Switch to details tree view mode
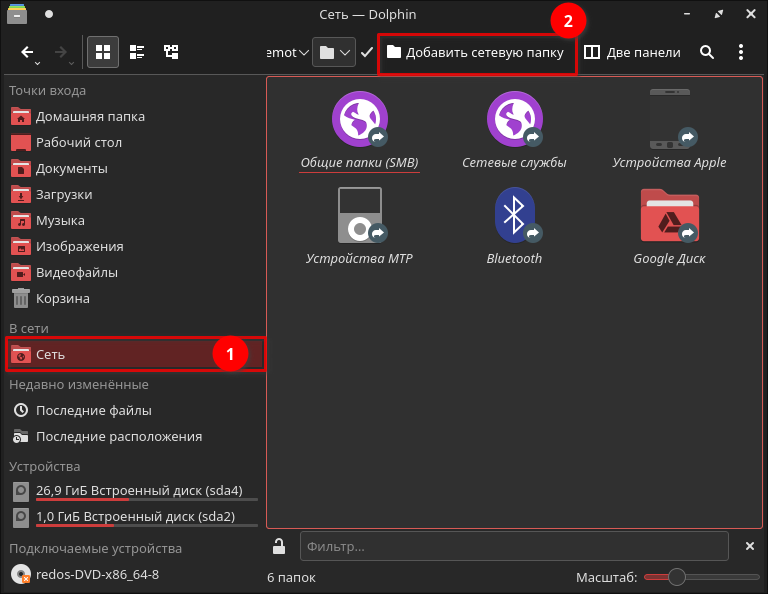Image resolution: width=768 pixels, height=594 pixels. coord(171,52)
